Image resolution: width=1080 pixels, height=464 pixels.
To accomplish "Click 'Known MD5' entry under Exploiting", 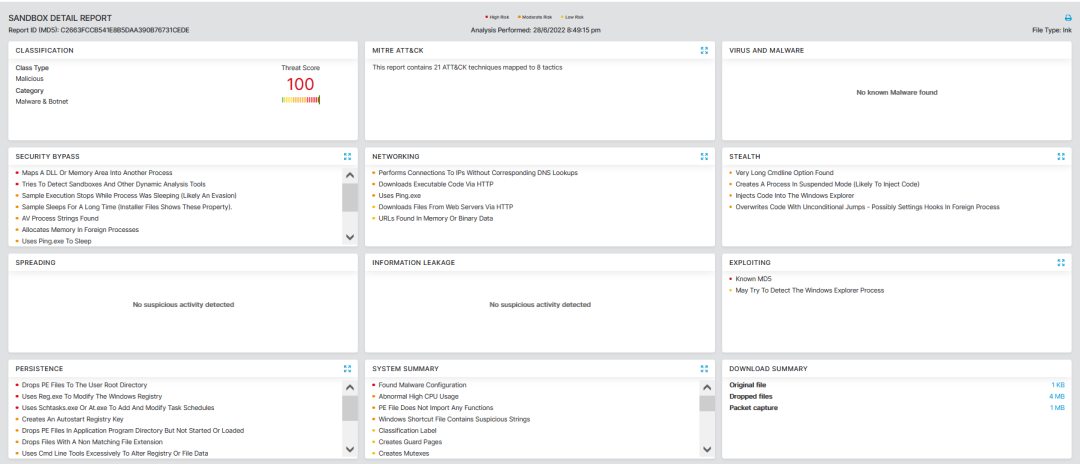I will (752, 279).
